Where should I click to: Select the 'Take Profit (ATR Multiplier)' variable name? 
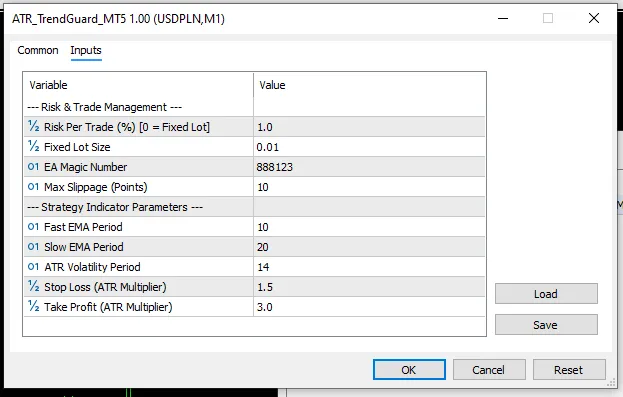click(108, 307)
